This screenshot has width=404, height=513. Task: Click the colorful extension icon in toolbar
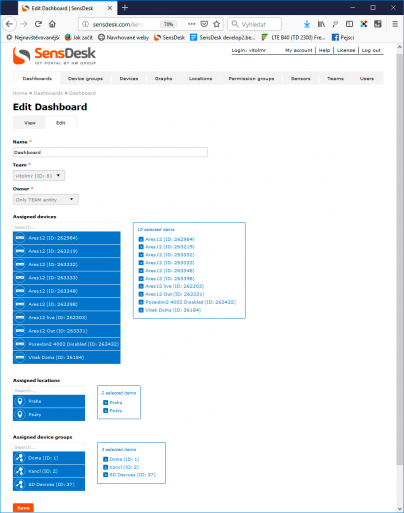[x=364, y=24]
